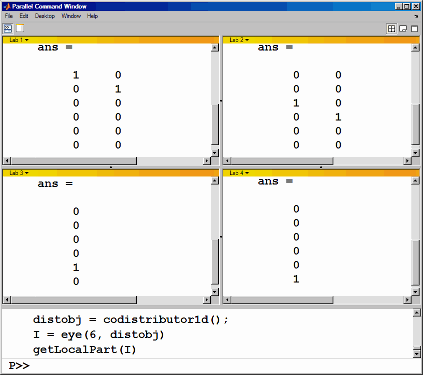Select the tabbed layout icon
This screenshot has width=423, height=375.
(403, 29)
